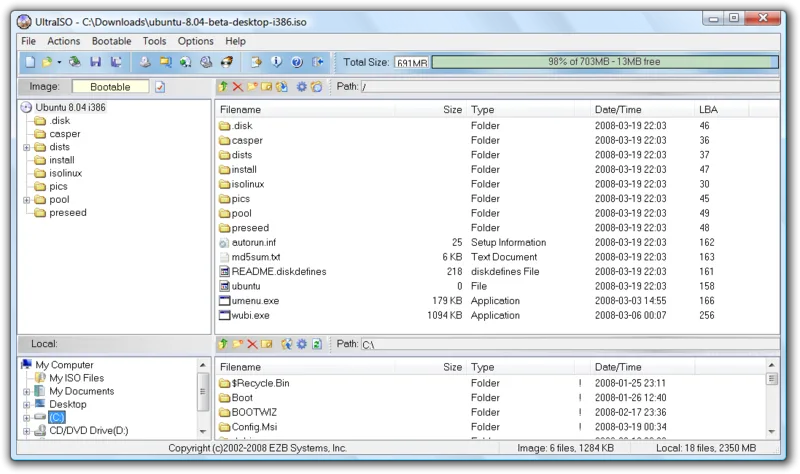Click the red X delete icon in image pane
The image size is (800, 474).
click(x=237, y=87)
